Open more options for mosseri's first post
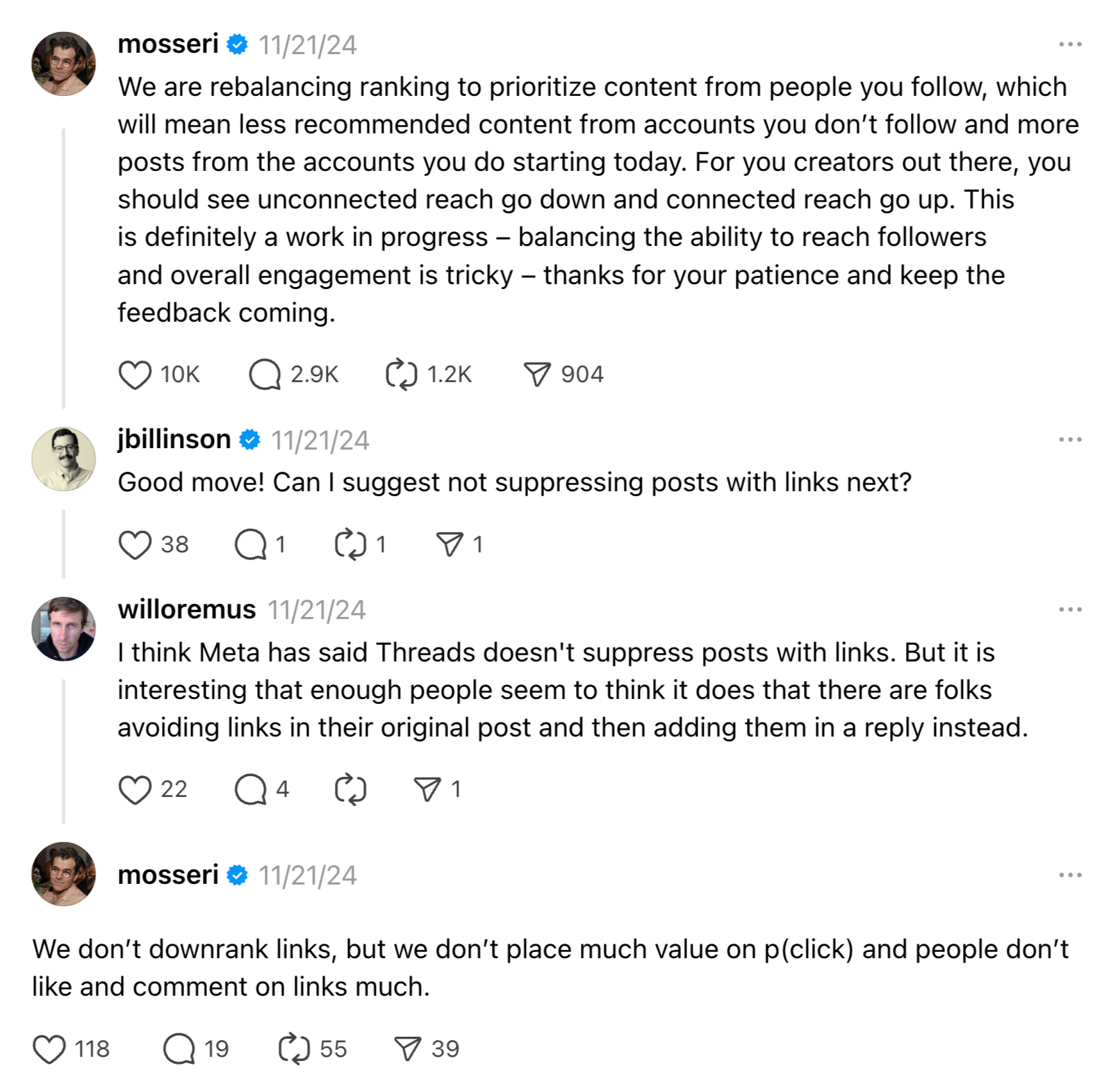Screen dimensions: 1120x1084 pos(1070,44)
